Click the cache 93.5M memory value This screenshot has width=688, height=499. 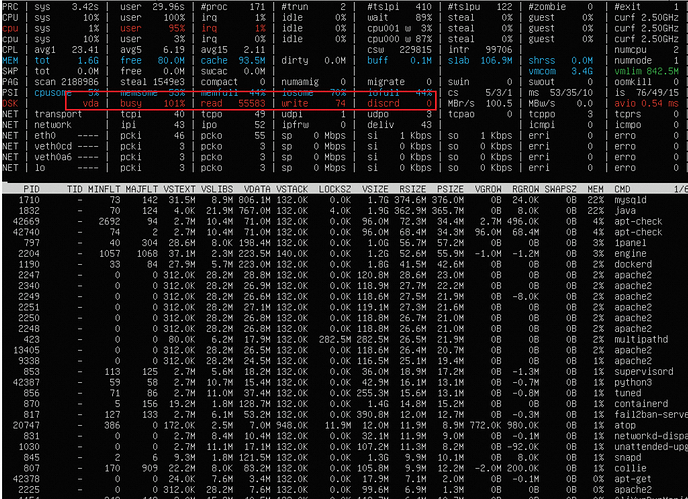click(x=233, y=61)
